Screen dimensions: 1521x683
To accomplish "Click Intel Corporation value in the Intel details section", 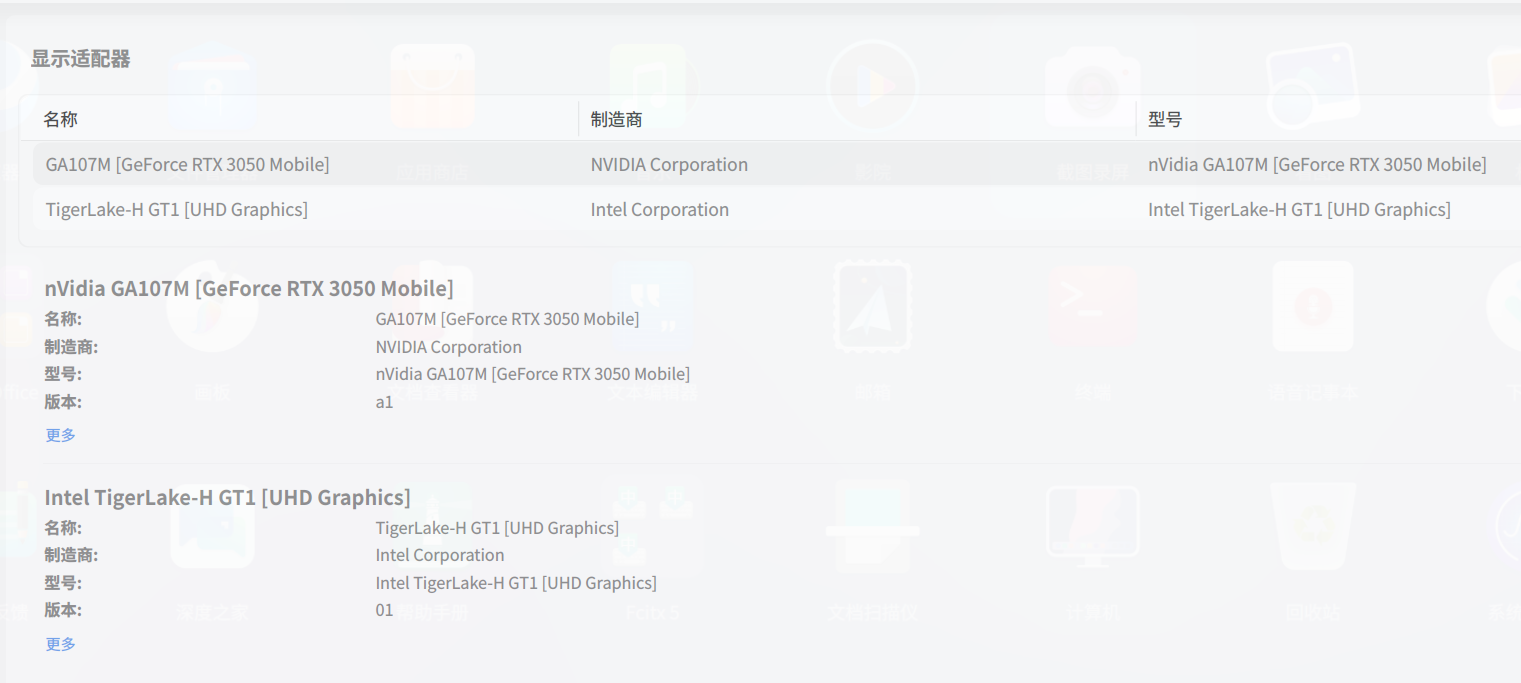I will (x=440, y=555).
